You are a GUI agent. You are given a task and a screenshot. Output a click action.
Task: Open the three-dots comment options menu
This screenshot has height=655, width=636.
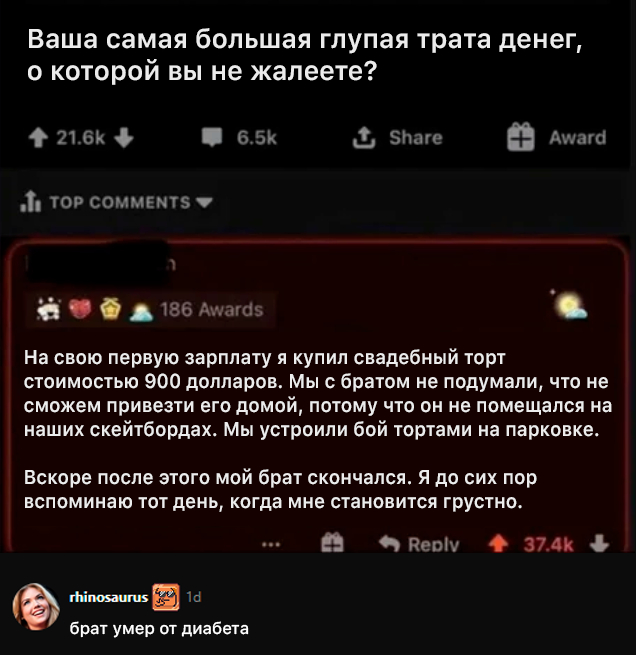coord(271,544)
